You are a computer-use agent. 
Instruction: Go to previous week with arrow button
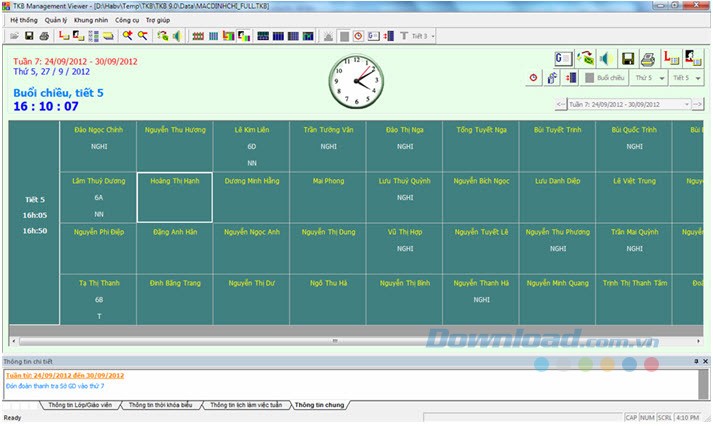[560, 104]
